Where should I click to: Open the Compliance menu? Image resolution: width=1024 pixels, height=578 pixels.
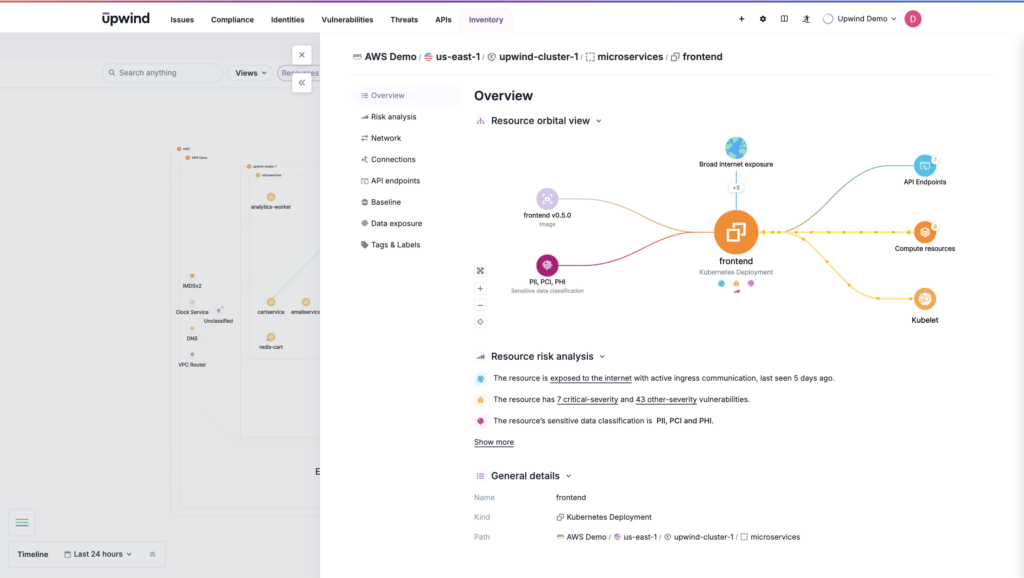[x=232, y=20]
